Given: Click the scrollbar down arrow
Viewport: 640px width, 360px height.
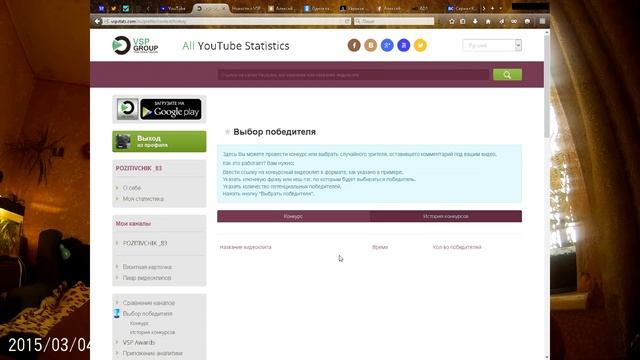Looking at the screenshot, I should click(x=547, y=357).
